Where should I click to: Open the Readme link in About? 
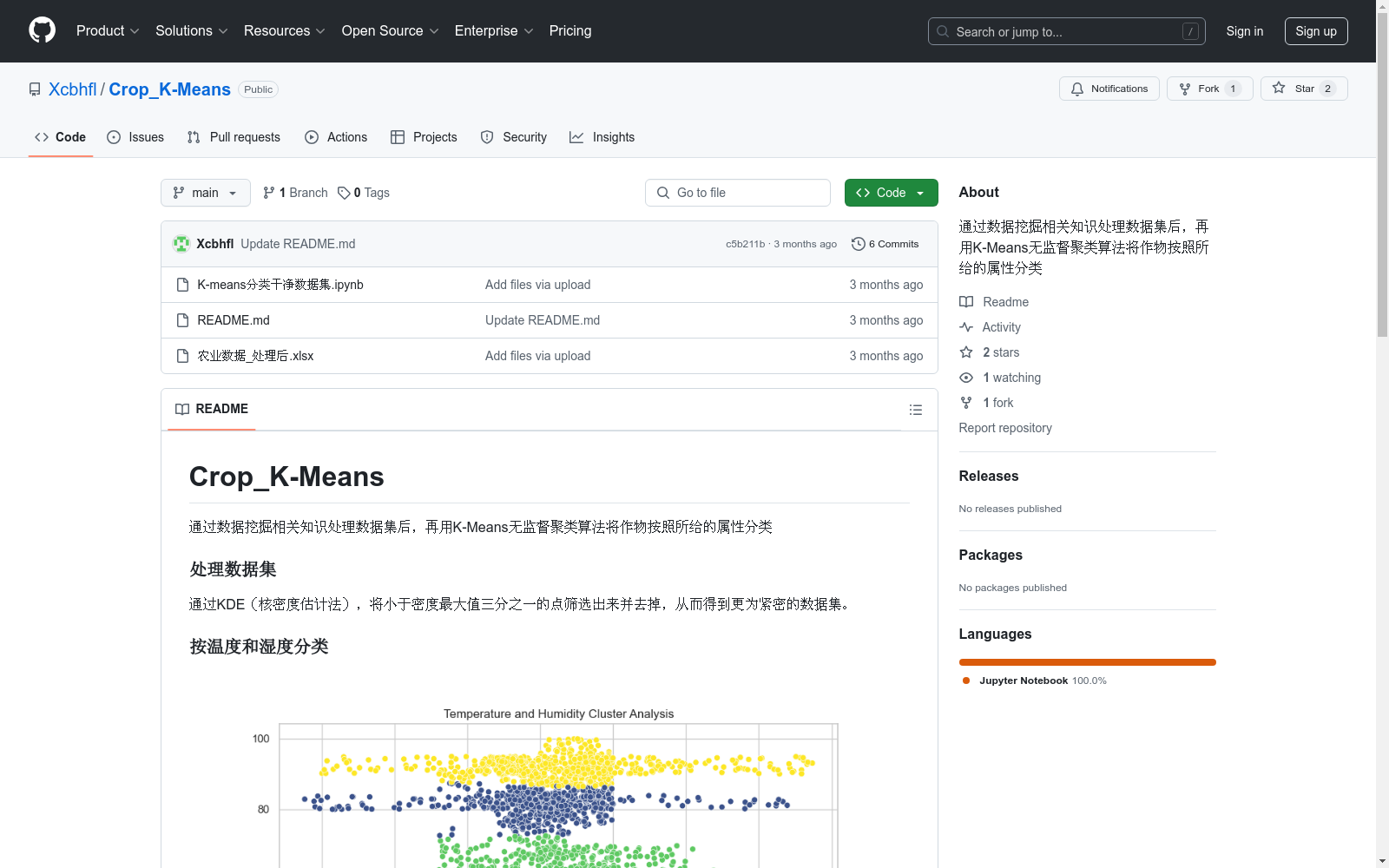[x=994, y=302]
